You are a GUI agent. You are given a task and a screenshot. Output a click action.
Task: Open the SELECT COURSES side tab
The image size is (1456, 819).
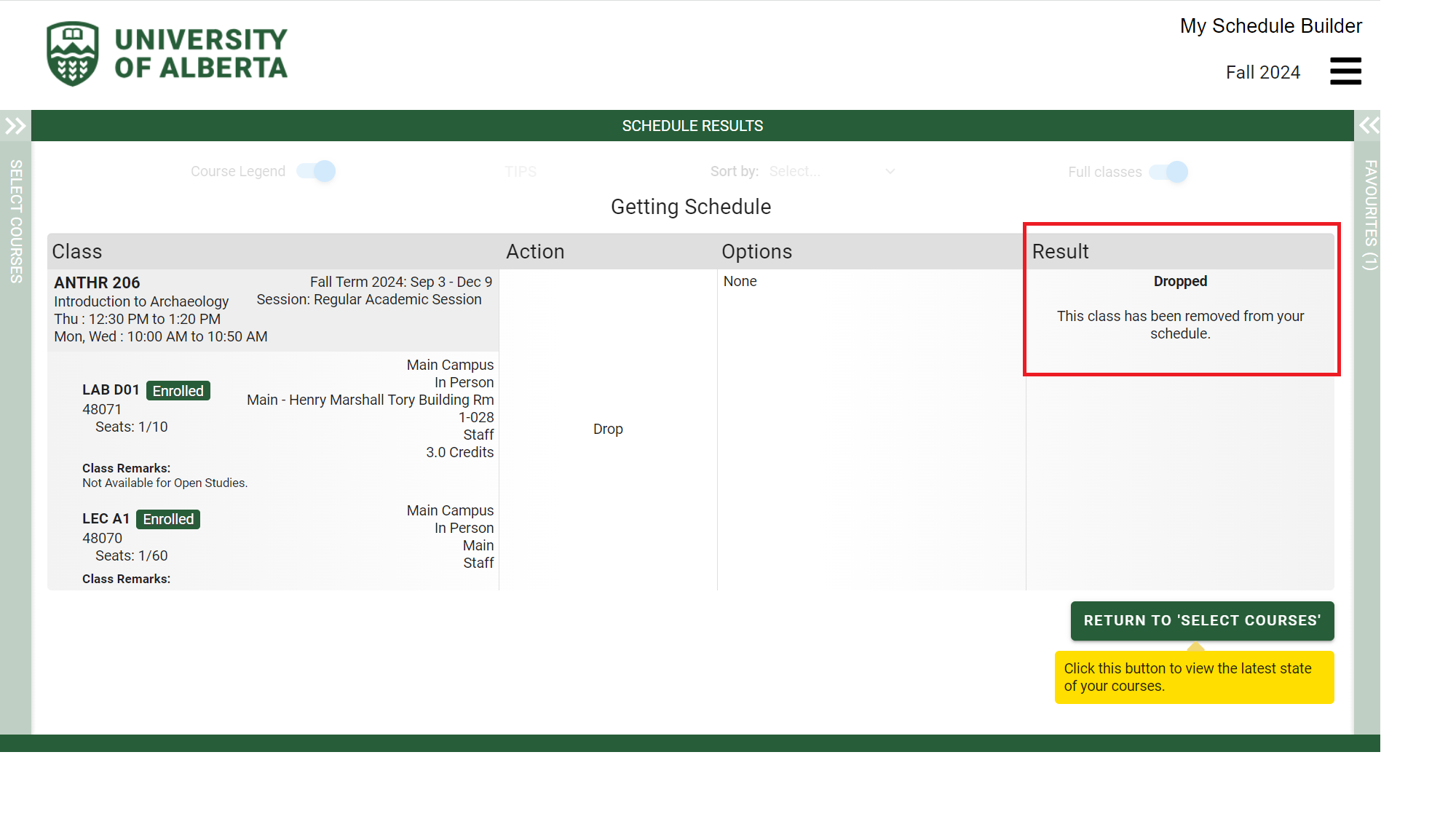[15, 221]
